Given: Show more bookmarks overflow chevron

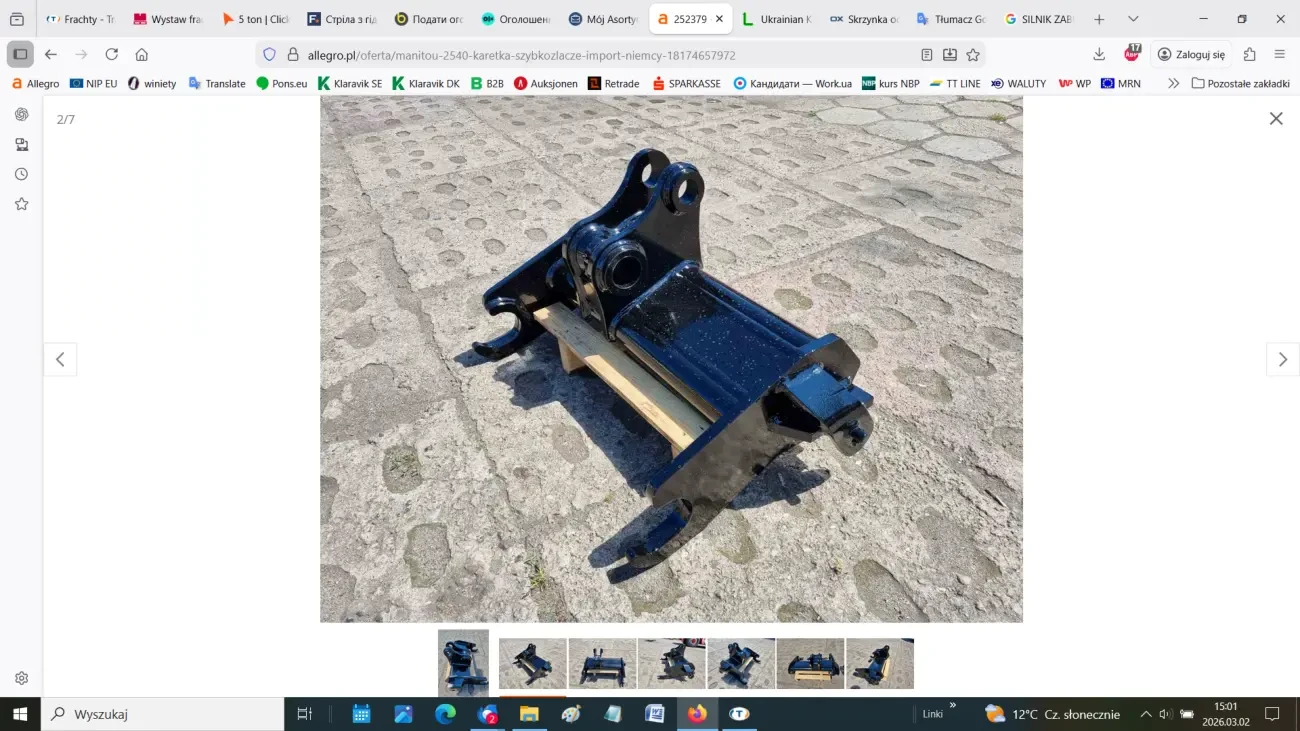Looking at the screenshot, I should pyautogui.click(x=1173, y=84).
